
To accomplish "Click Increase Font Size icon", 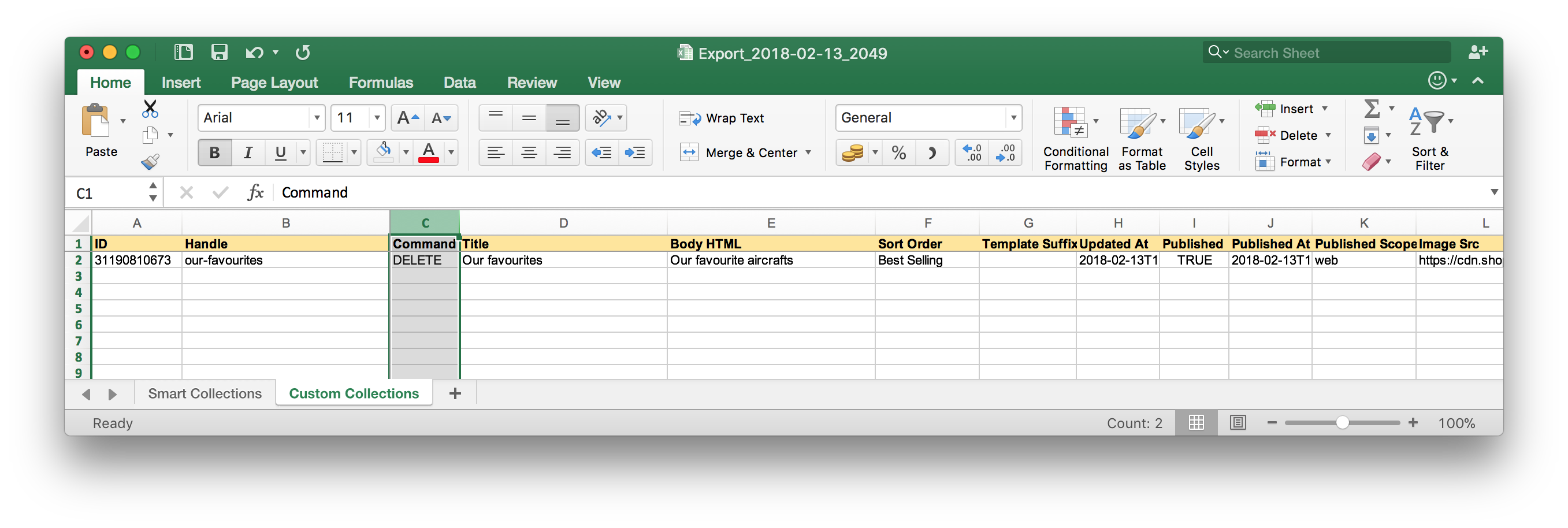I will pos(407,118).
